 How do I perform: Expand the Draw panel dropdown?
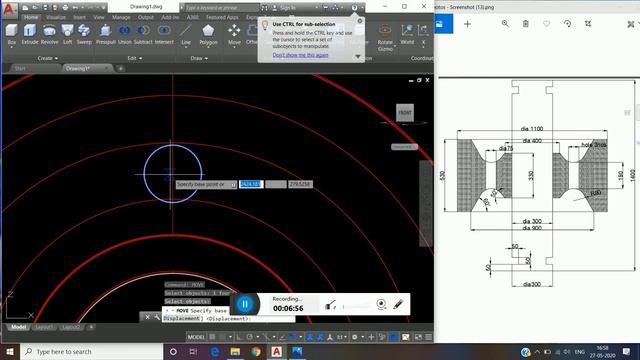[x=199, y=58]
